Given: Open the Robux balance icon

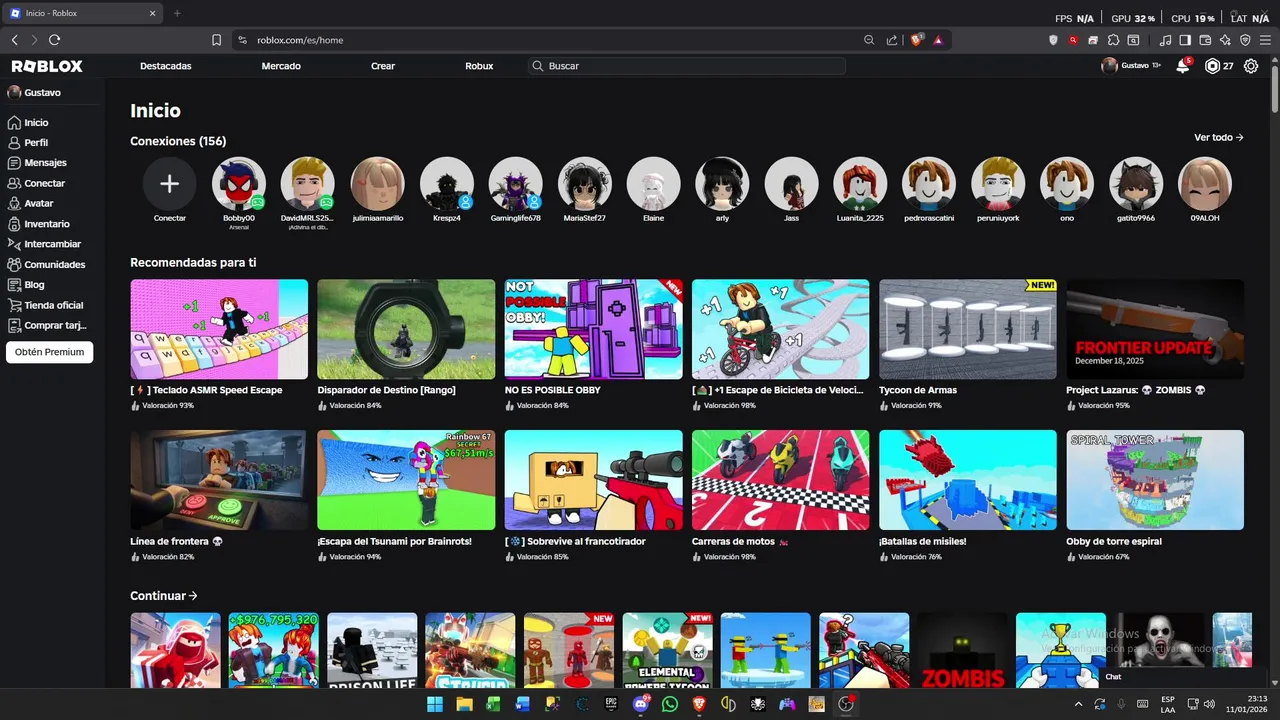Looking at the screenshot, I should coord(1212,66).
